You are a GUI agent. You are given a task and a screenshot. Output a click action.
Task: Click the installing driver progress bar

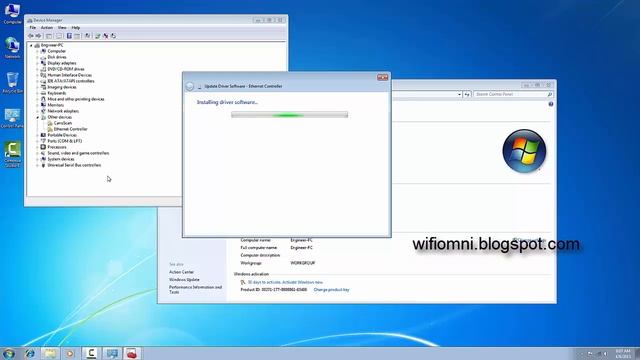[289, 115]
